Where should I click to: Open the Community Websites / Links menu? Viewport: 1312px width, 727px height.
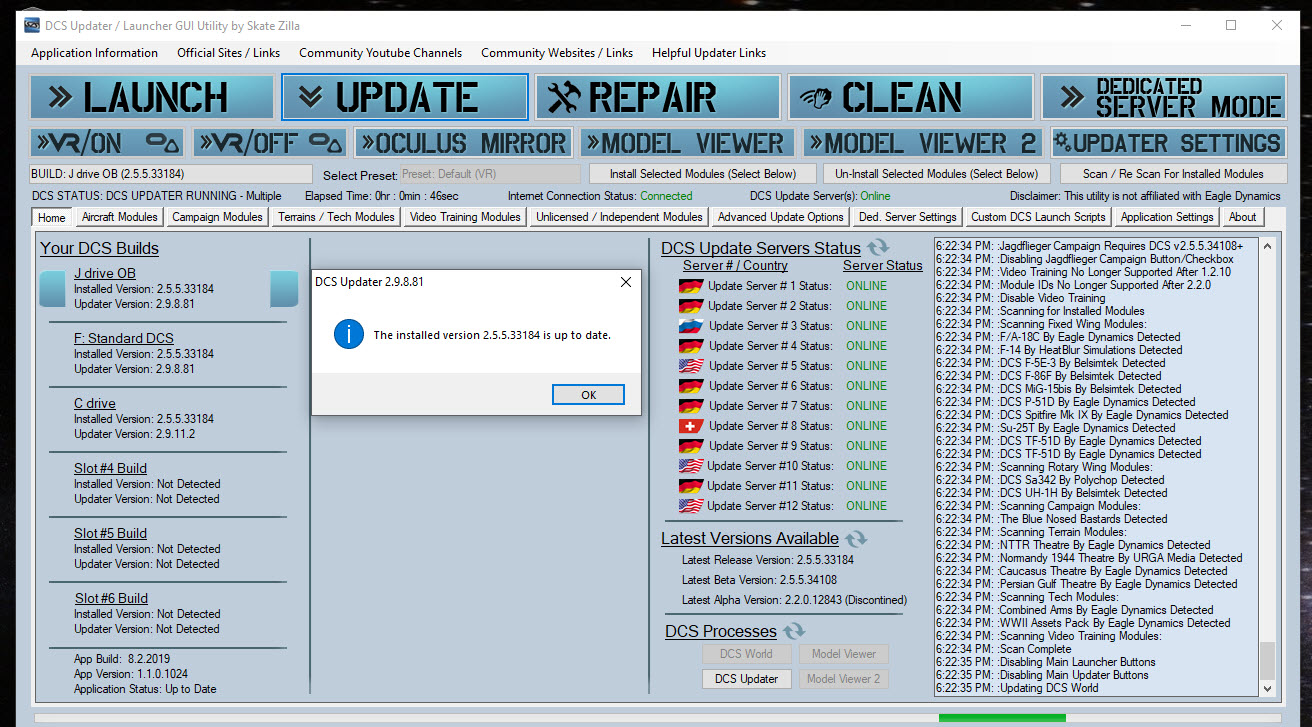[x=557, y=53]
